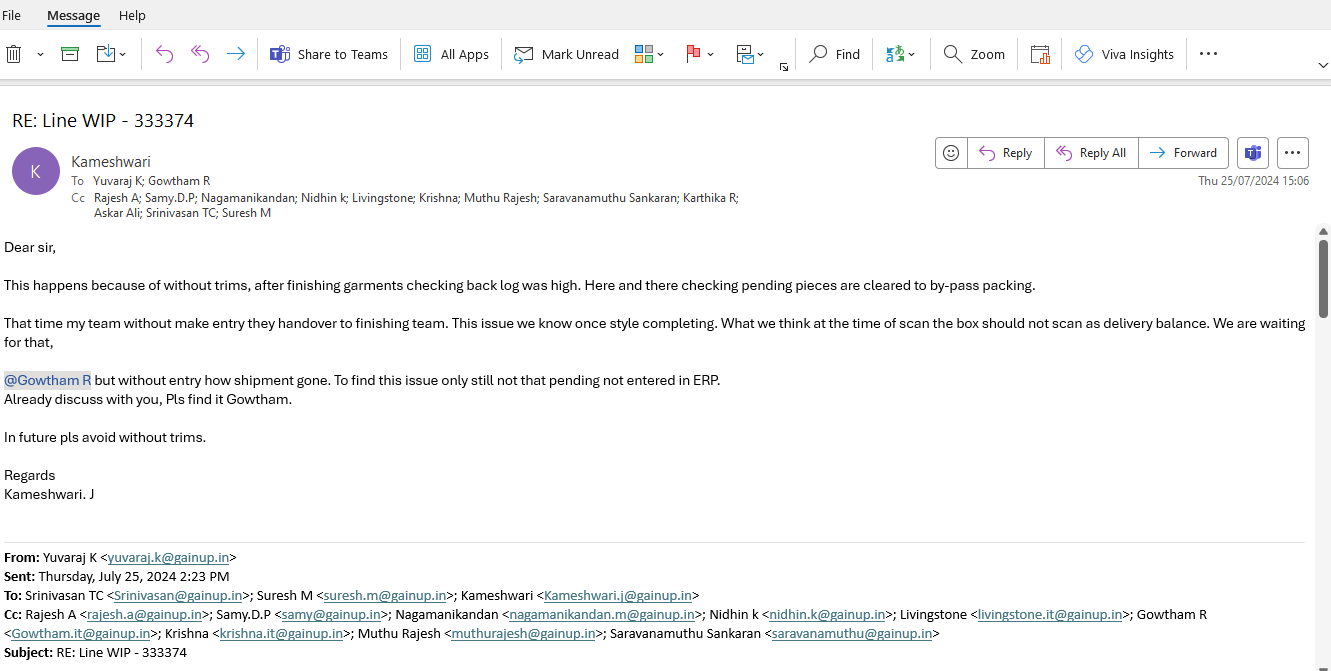This screenshot has width=1331, height=671.
Task: Click the @Gowtham R mention
Action: (x=47, y=380)
